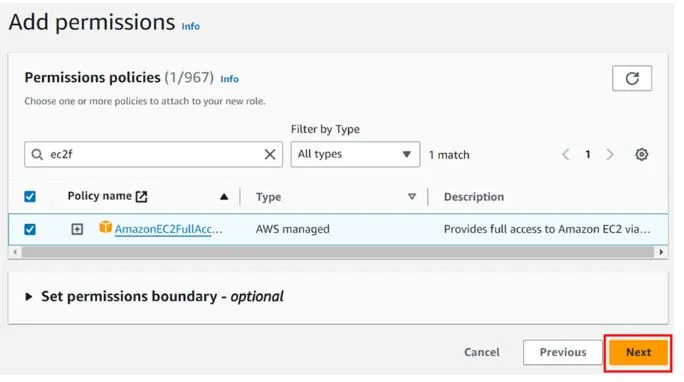Expand Set permissions boundary section
Viewport: 684px width, 382px height.
(29, 297)
